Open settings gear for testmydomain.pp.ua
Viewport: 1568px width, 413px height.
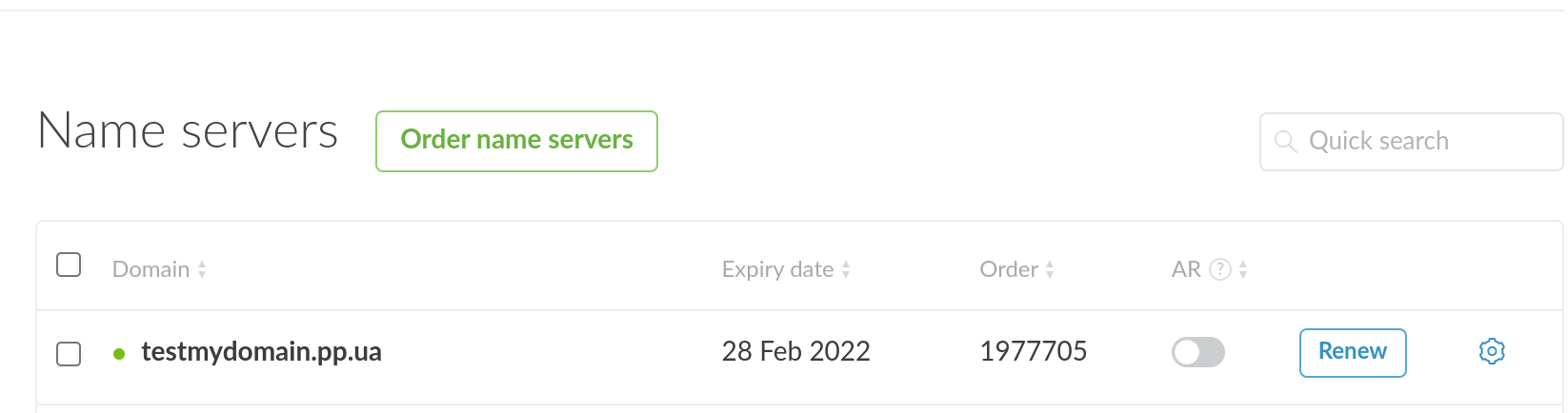pos(1491,351)
